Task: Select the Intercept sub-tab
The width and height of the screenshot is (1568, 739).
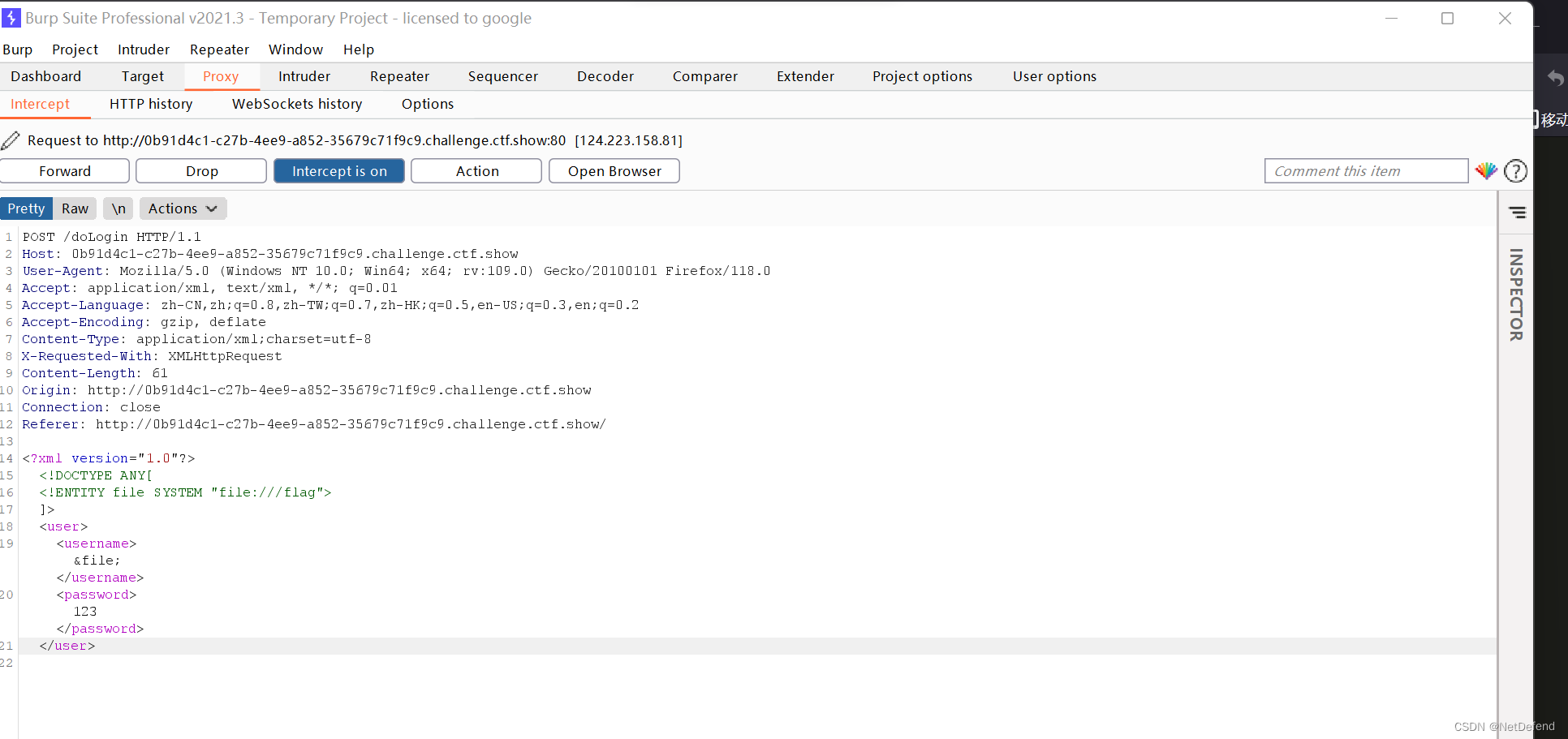Action: click(40, 104)
